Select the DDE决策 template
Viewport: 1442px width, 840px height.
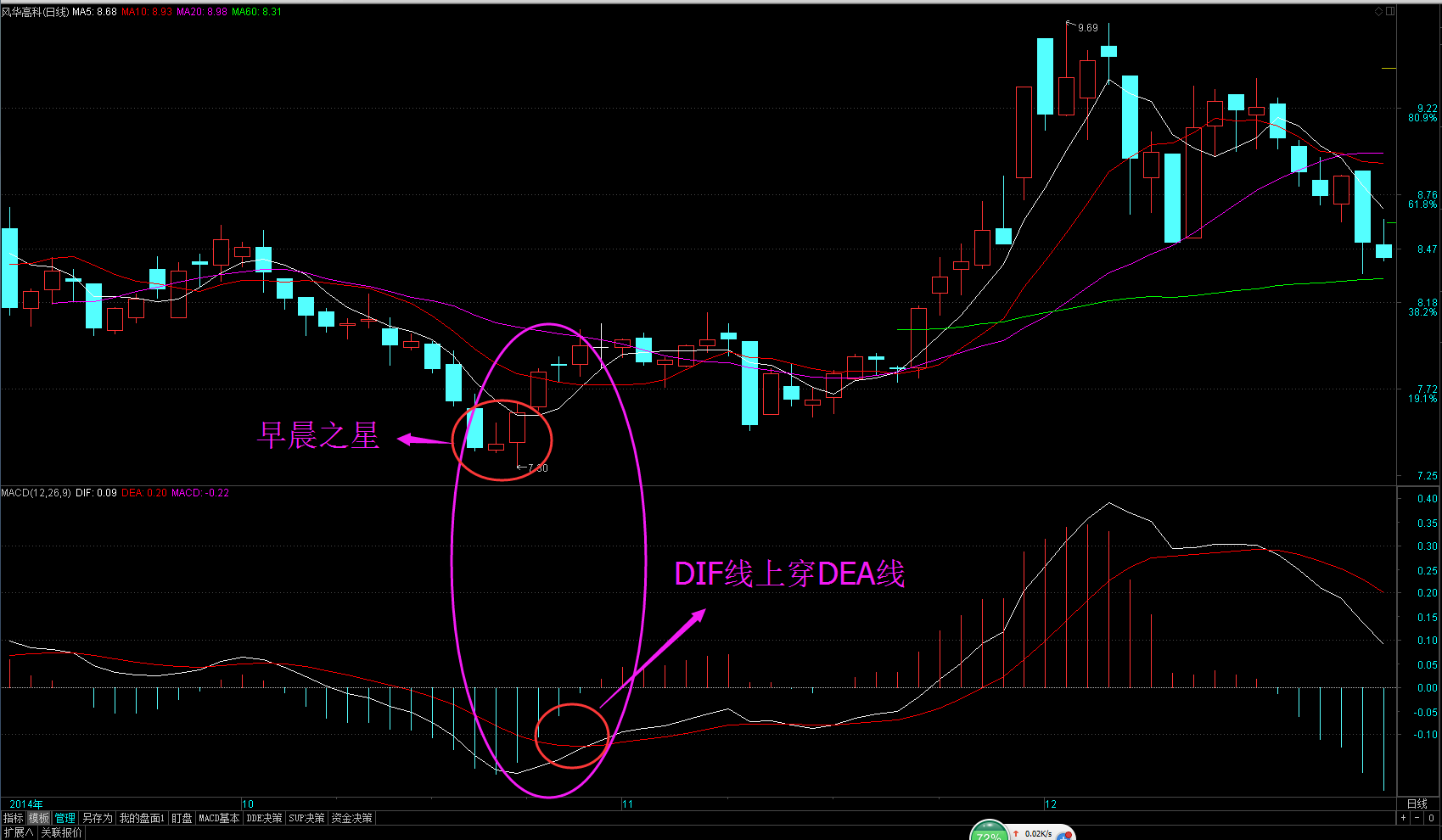point(264,818)
